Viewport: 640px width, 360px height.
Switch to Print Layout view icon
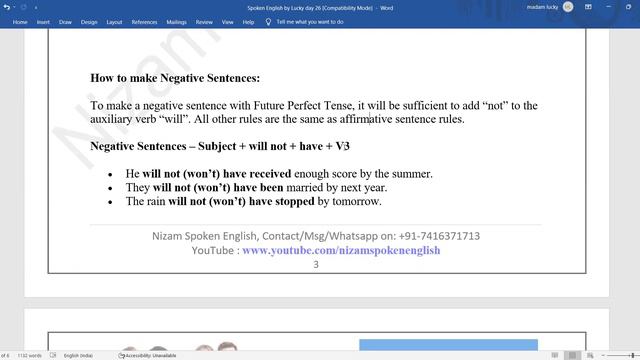tap(572, 356)
